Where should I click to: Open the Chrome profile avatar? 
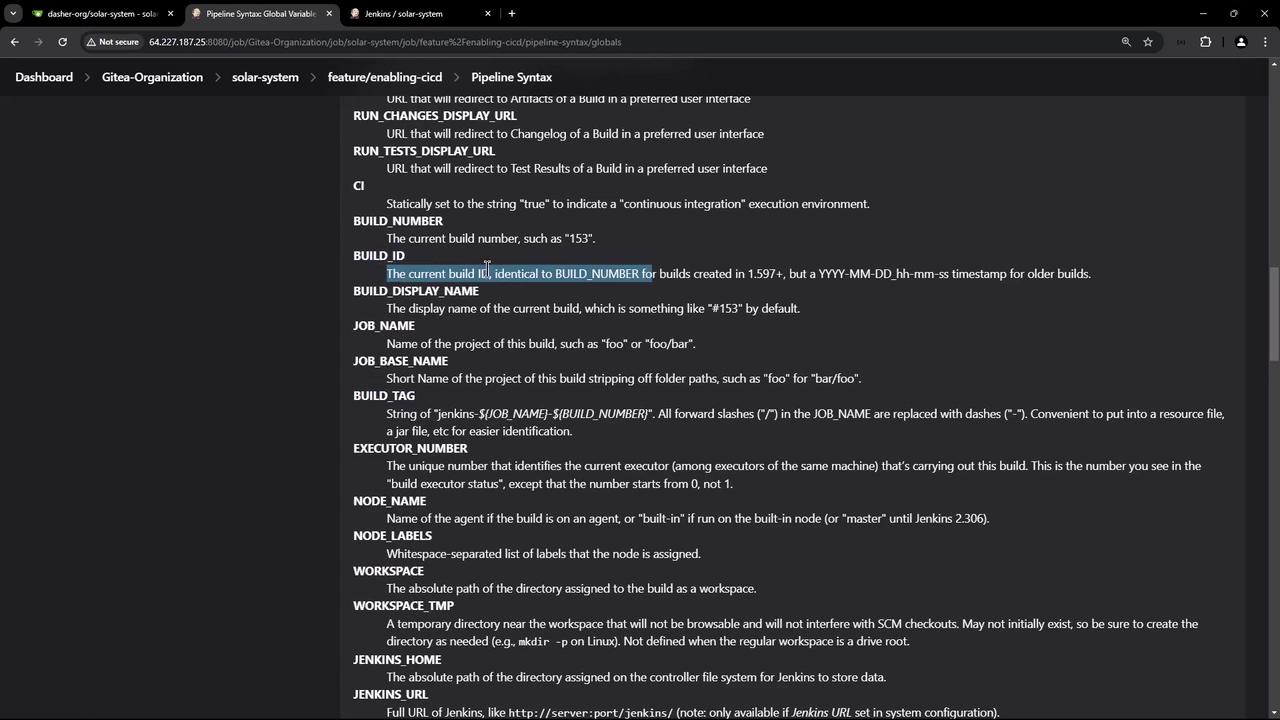1241,42
